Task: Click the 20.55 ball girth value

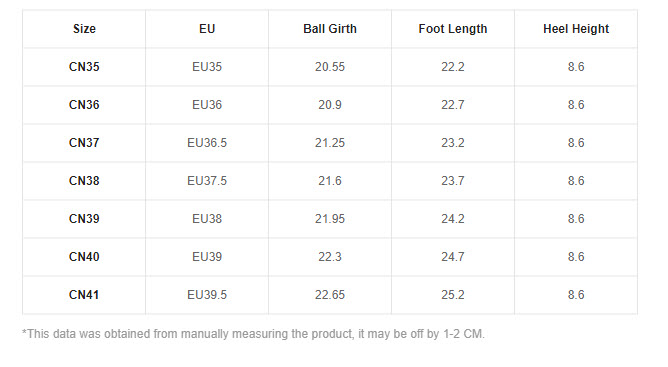Action: tap(330, 66)
